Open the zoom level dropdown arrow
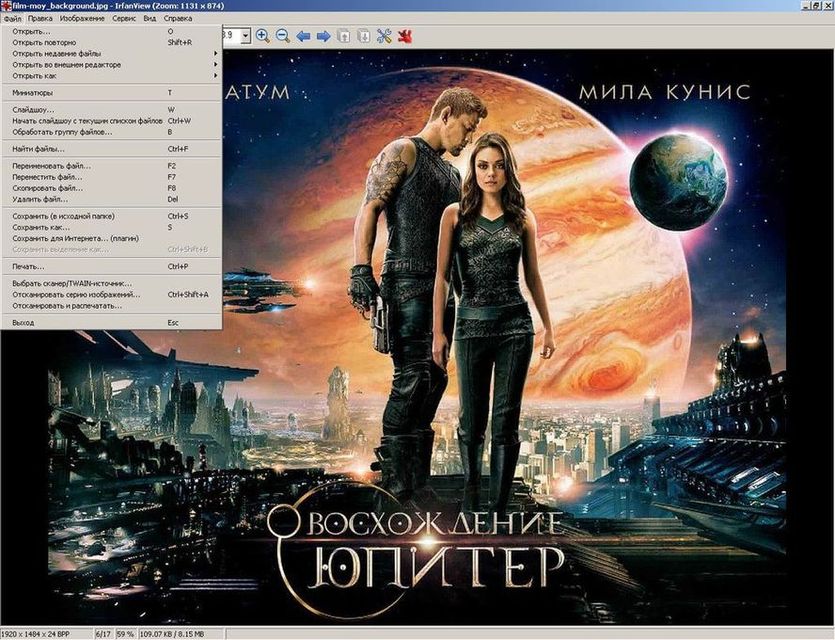 pyautogui.click(x=245, y=36)
